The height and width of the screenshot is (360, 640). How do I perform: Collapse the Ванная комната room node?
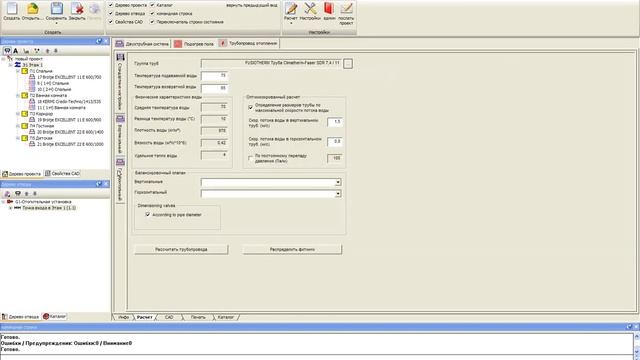[18, 95]
